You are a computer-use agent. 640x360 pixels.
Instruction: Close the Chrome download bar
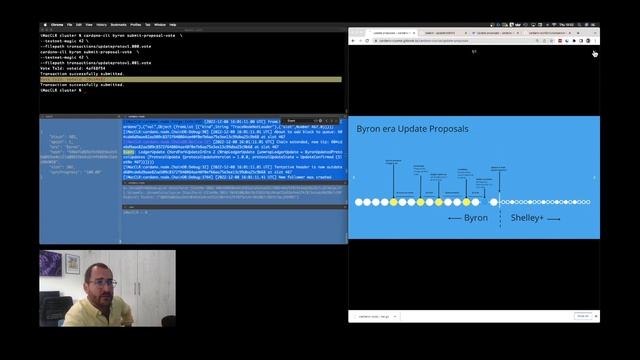[x=596, y=316]
